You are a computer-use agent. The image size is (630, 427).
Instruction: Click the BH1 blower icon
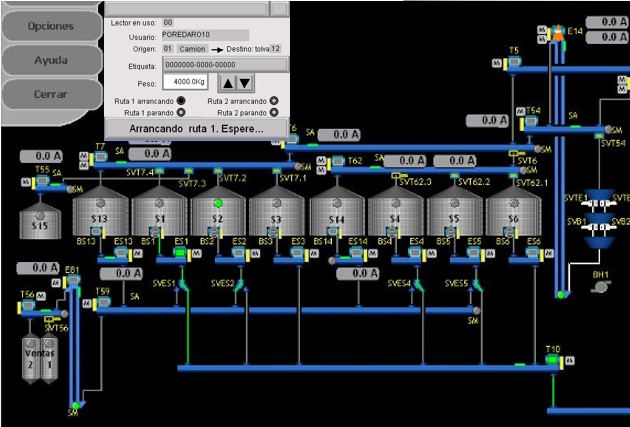(x=600, y=286)
